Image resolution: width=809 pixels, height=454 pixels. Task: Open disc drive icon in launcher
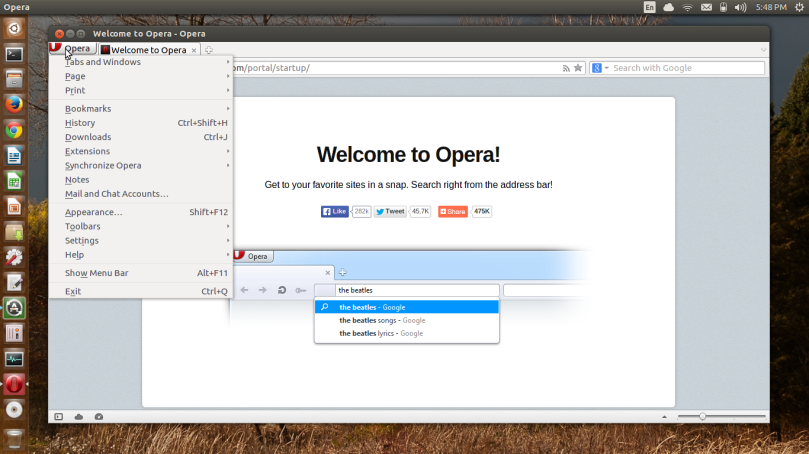point(14,410)
